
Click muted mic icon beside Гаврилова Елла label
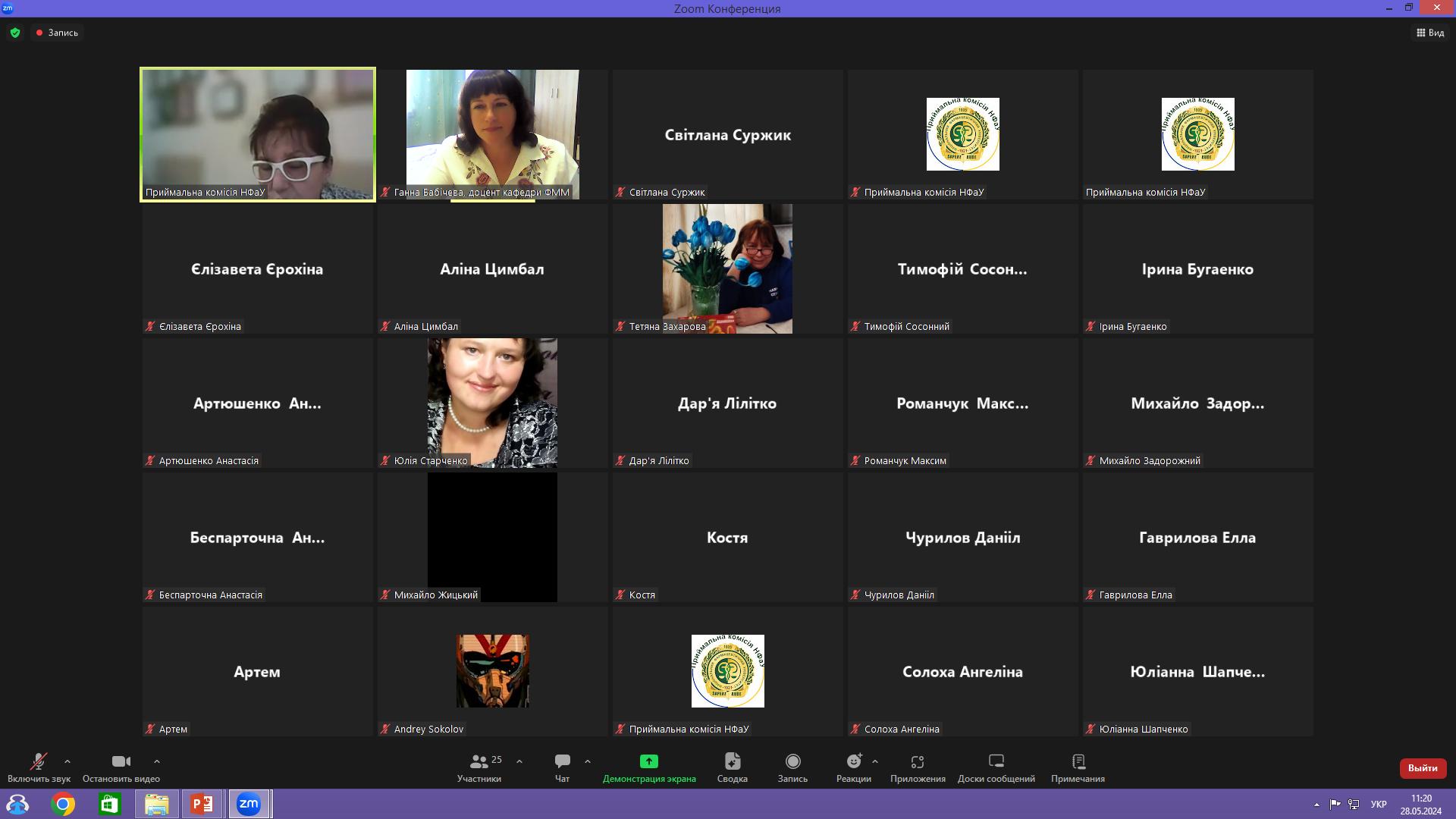click(1090, 595)
